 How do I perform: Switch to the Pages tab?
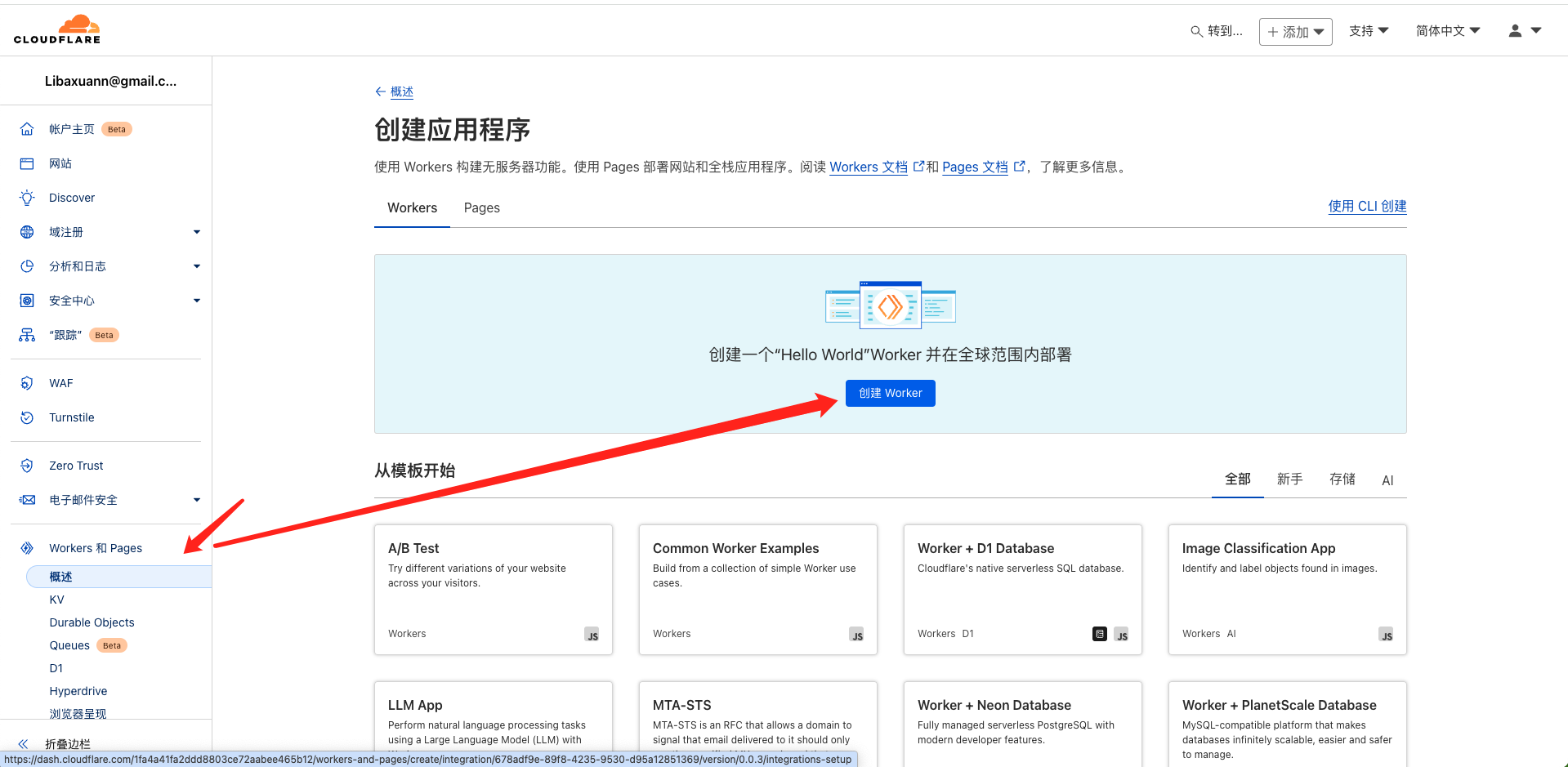481,208
